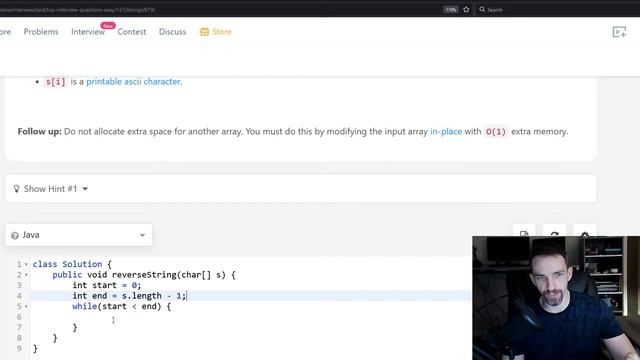Click the lightbulb hint icon
The height and width of the screenshot is (360, 640).
[x=16, y=189]
